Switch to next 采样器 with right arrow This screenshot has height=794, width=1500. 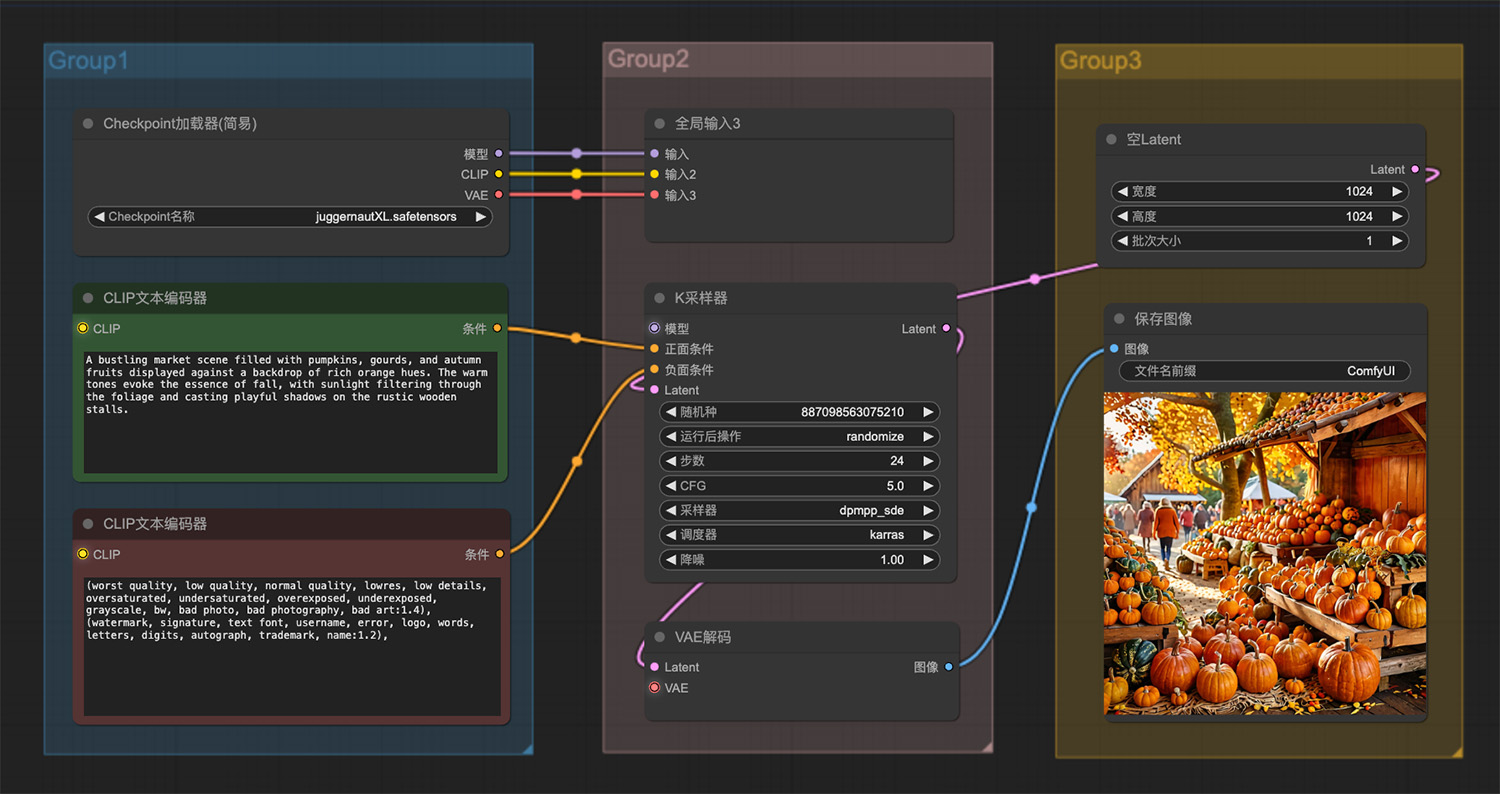click(928, 510)
